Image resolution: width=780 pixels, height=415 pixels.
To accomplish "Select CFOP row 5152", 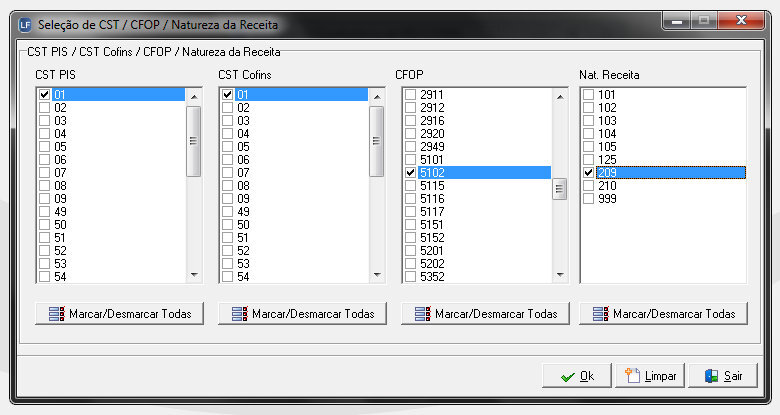I will (477, 237).
